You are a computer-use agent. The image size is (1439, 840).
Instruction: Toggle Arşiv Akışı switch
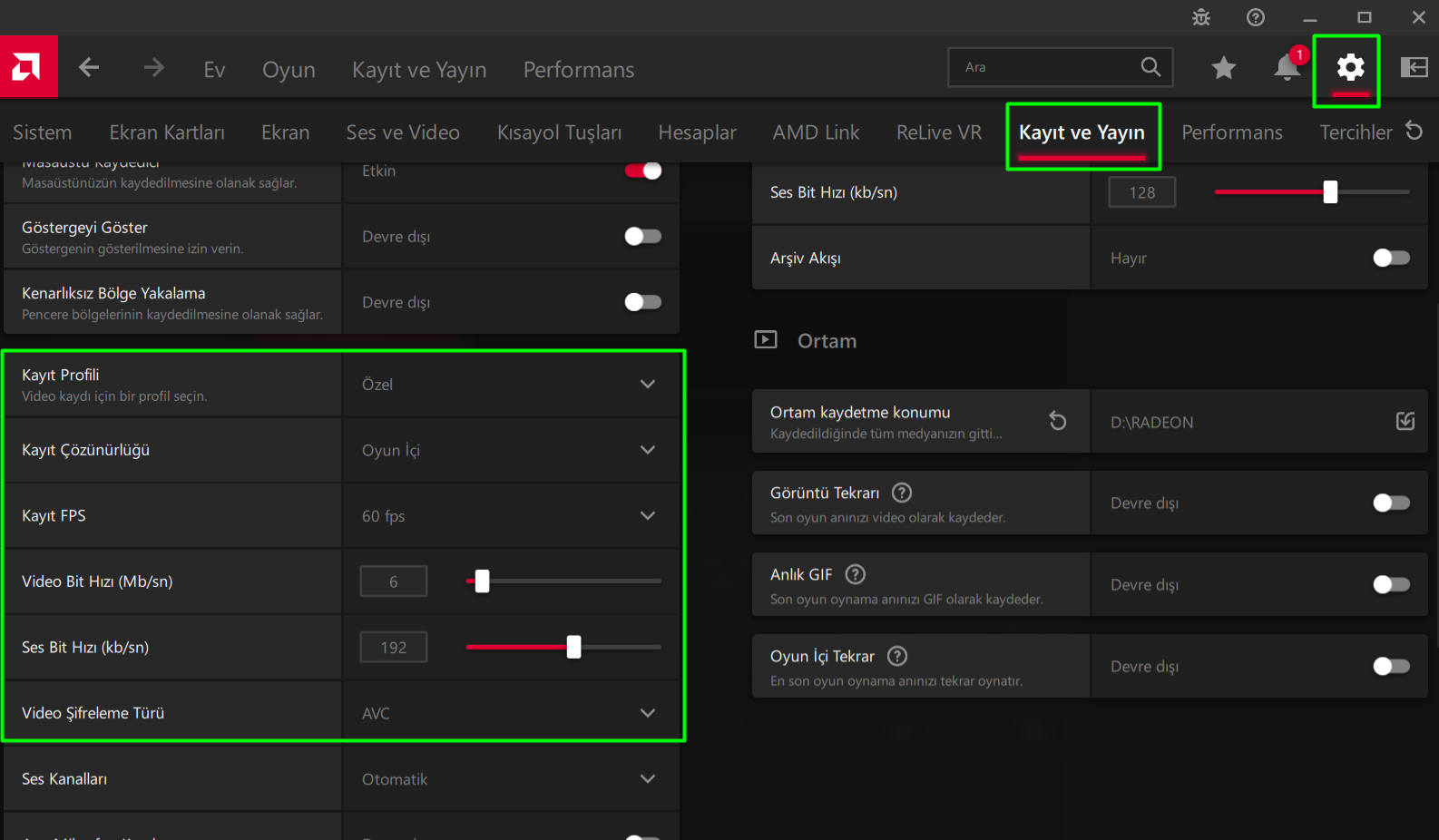pyautogui.click(x=1392, y=258)
